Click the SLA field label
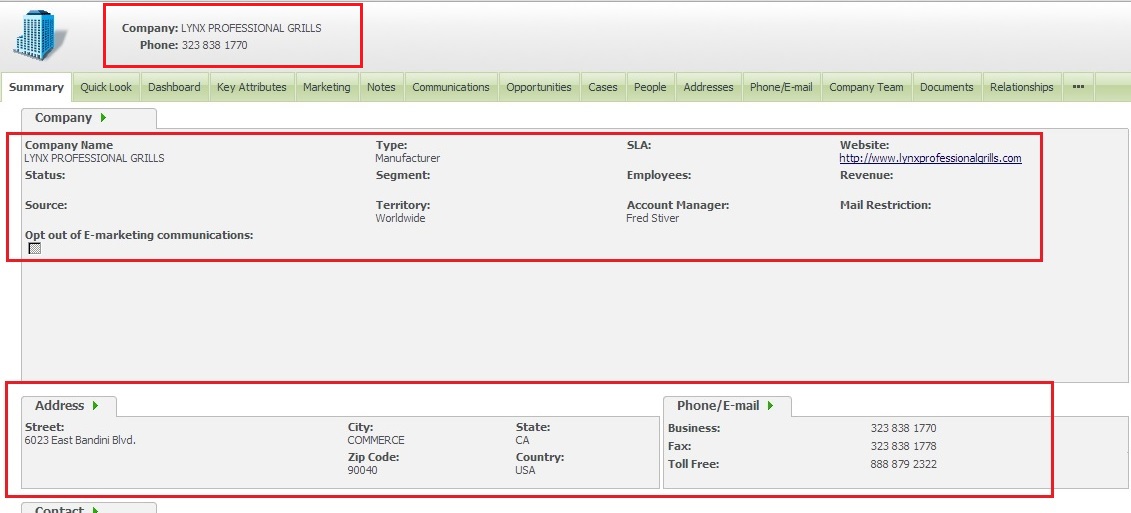Image resolution: width=1131 pixels, height=513 pixels. (639, 145)
